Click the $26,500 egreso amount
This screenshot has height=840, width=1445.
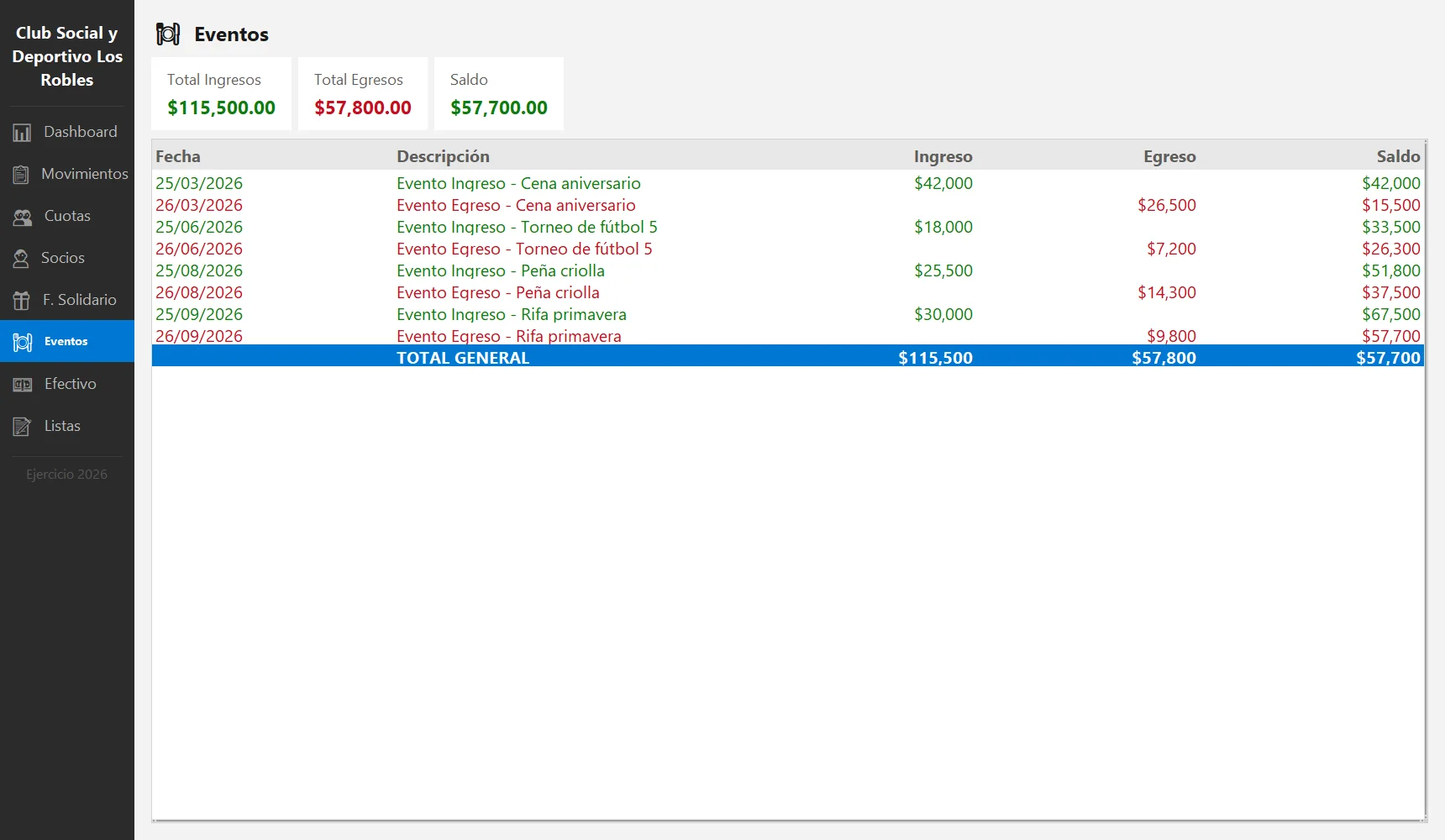tap(1167, 205)
